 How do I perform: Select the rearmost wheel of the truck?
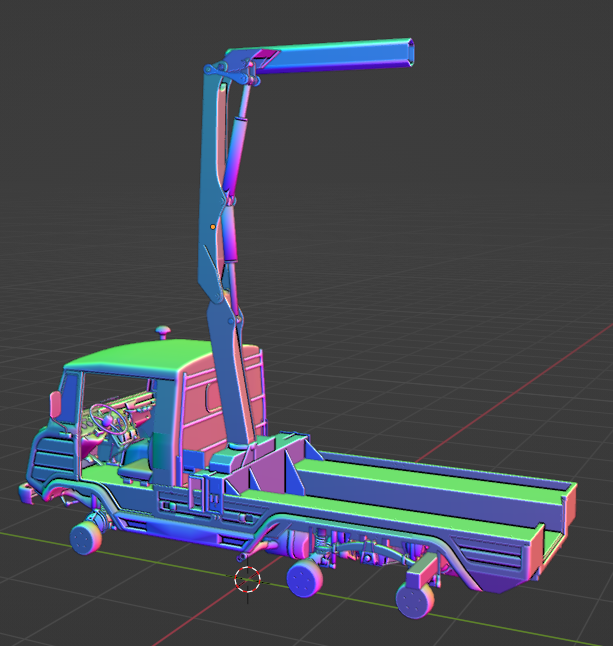coord(415,601)
